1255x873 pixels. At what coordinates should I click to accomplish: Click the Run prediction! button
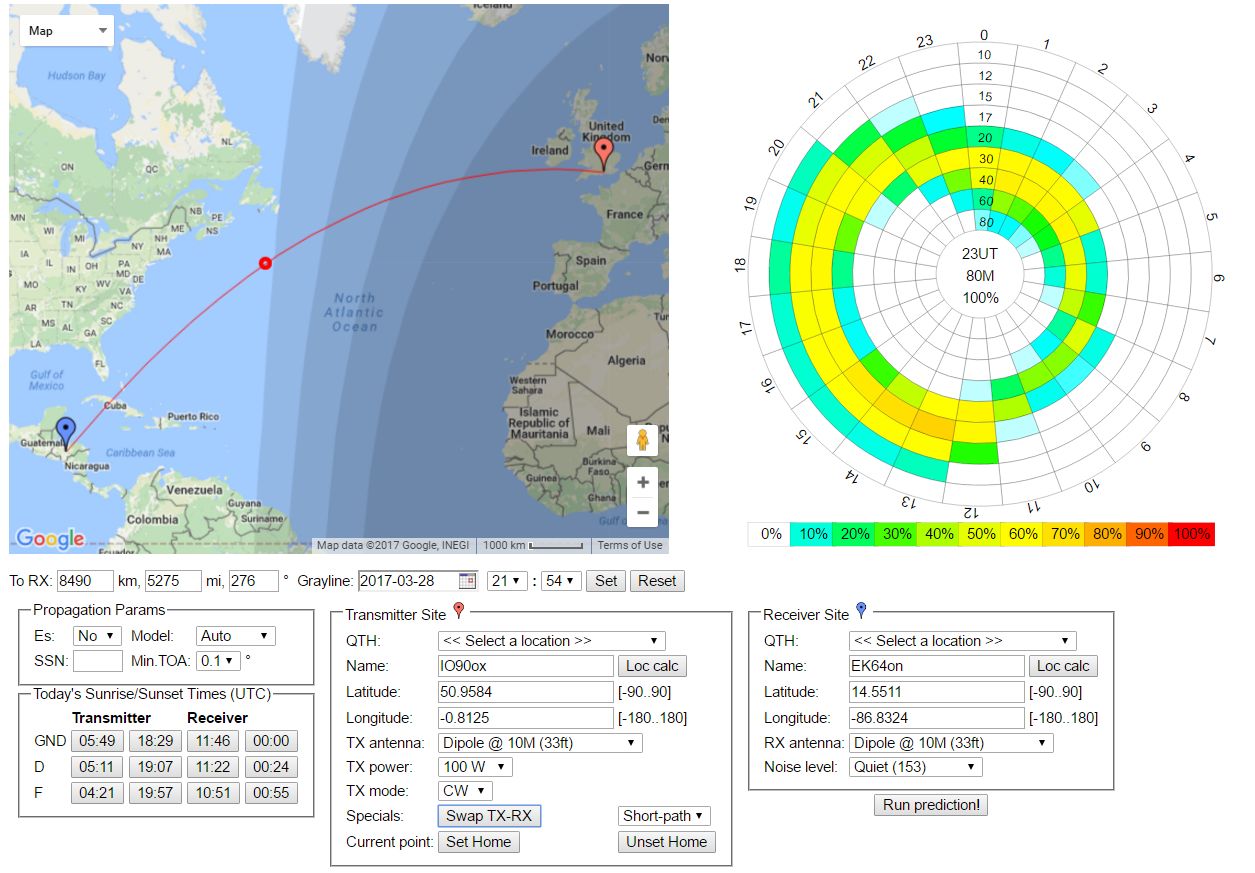pyautogui.click(x=930, y=805)
